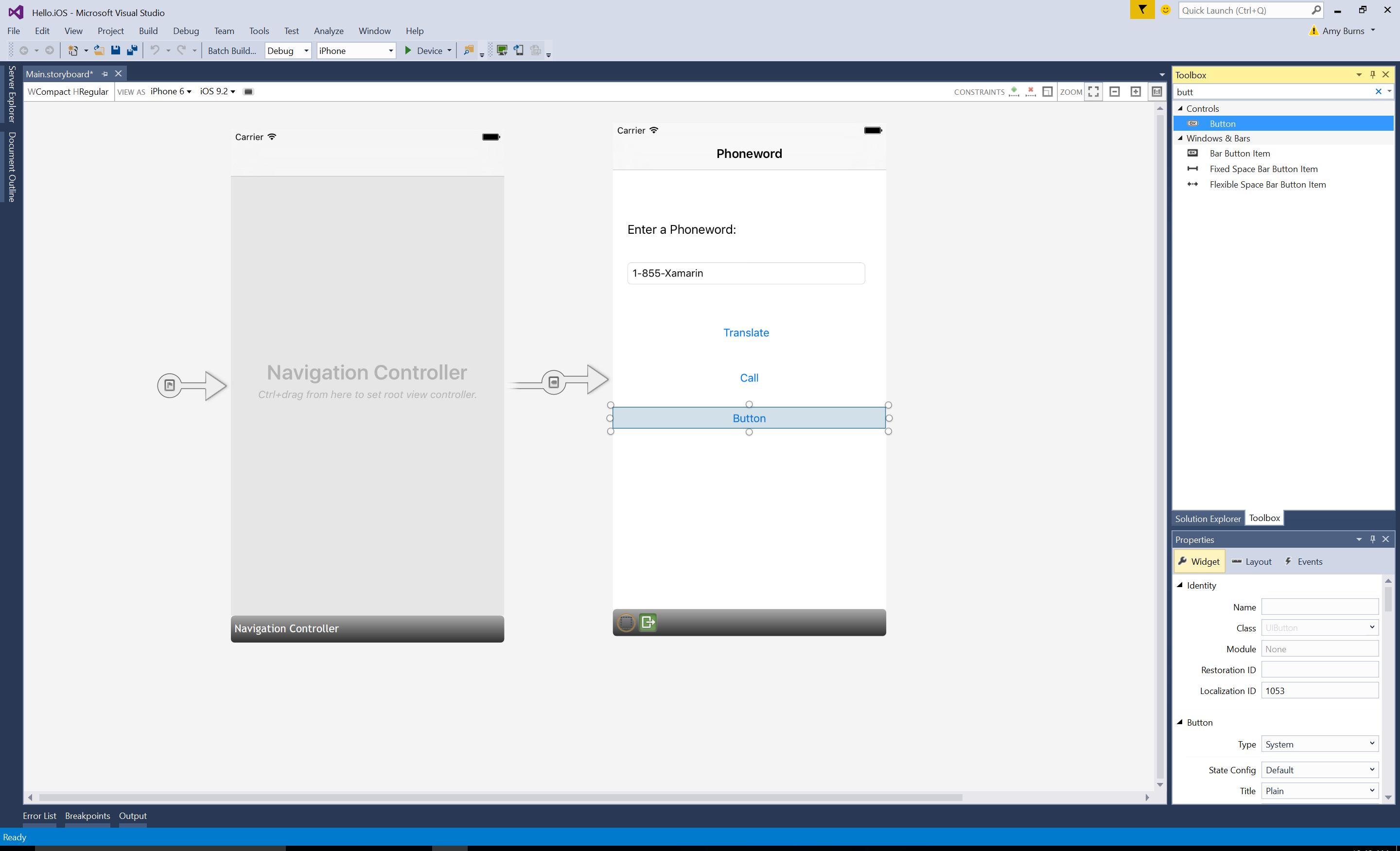Click the Toolbox panel icon
Image resolution: width=1400 pixels, height=851 pixels.
1263,518
